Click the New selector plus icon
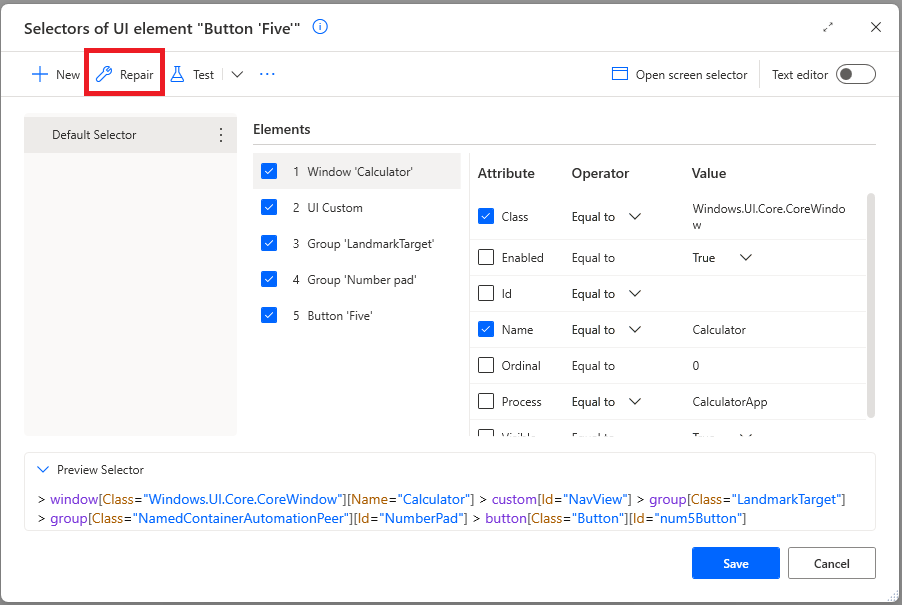This screenshot has width=902, height=605. pos(40,74)
